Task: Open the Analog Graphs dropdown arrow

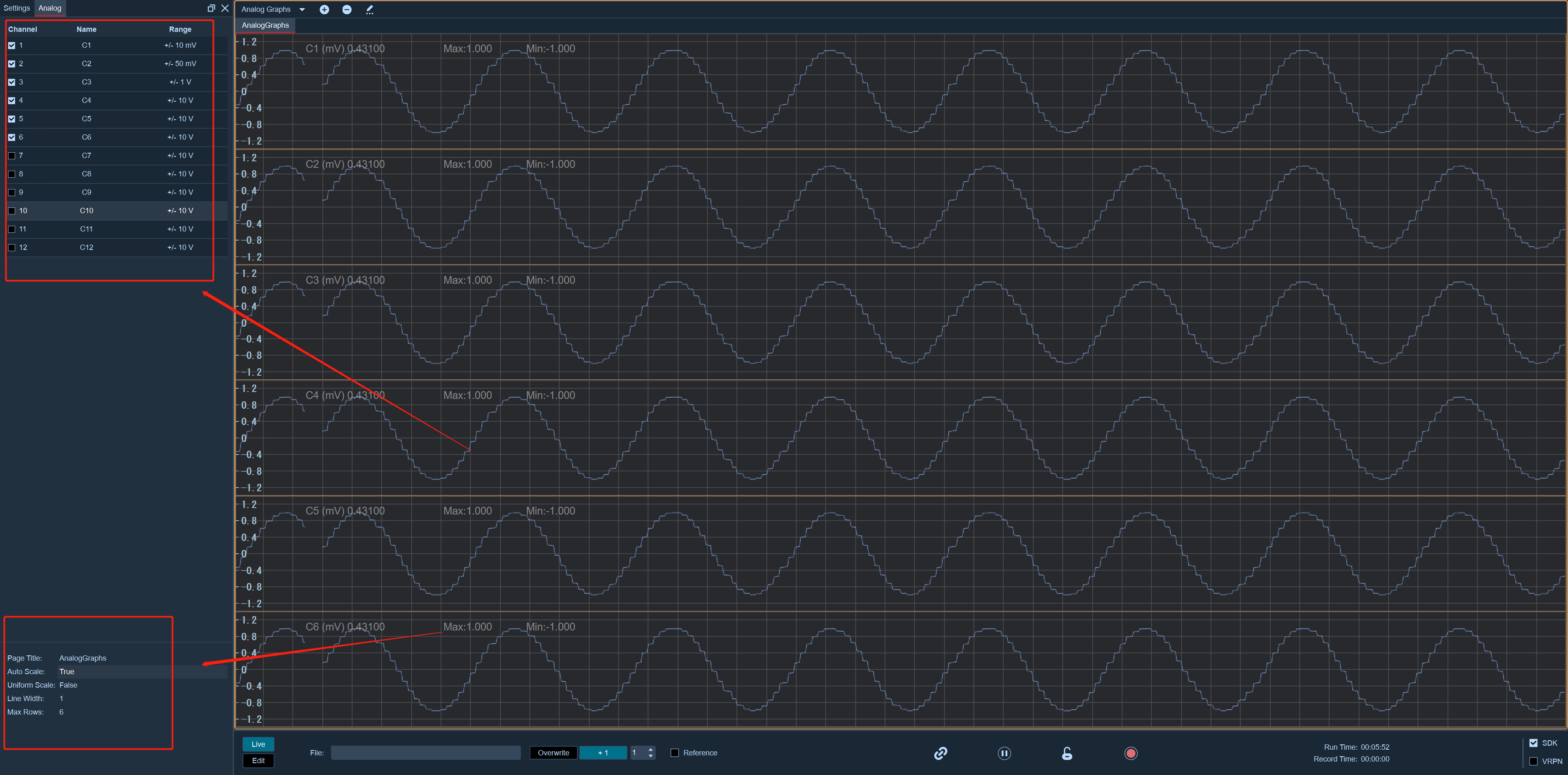Action: point(302,9)
